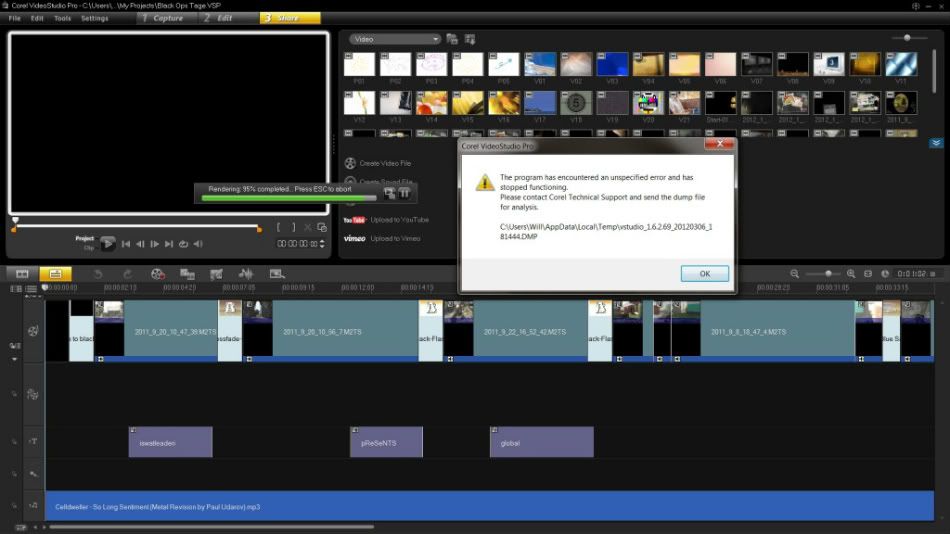The image size is (950, 534).
Task: Select the pReSeNTS title clip
Action: [386, 442]
